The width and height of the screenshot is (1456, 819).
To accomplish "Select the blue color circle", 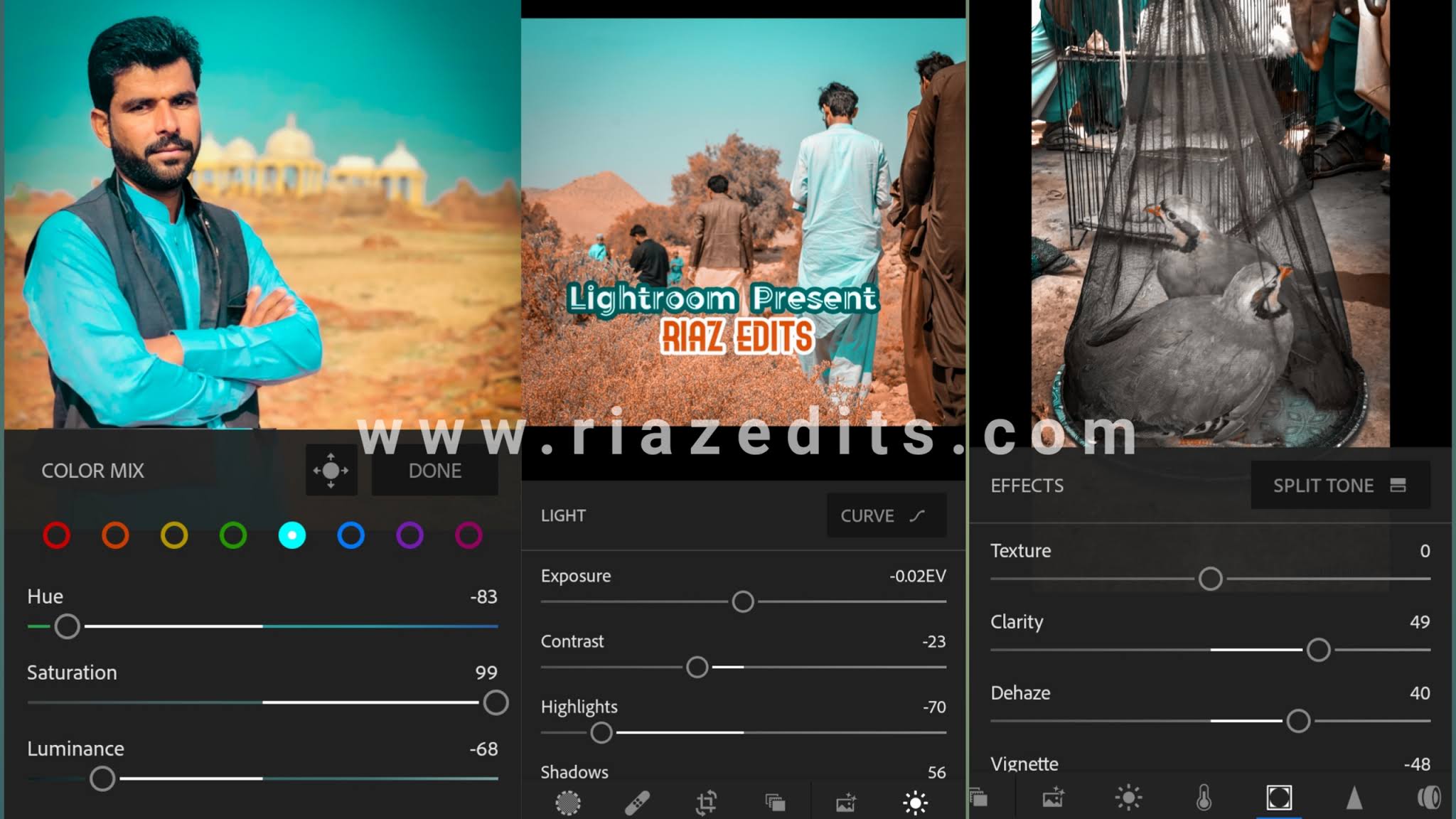I will click(351, 535).
